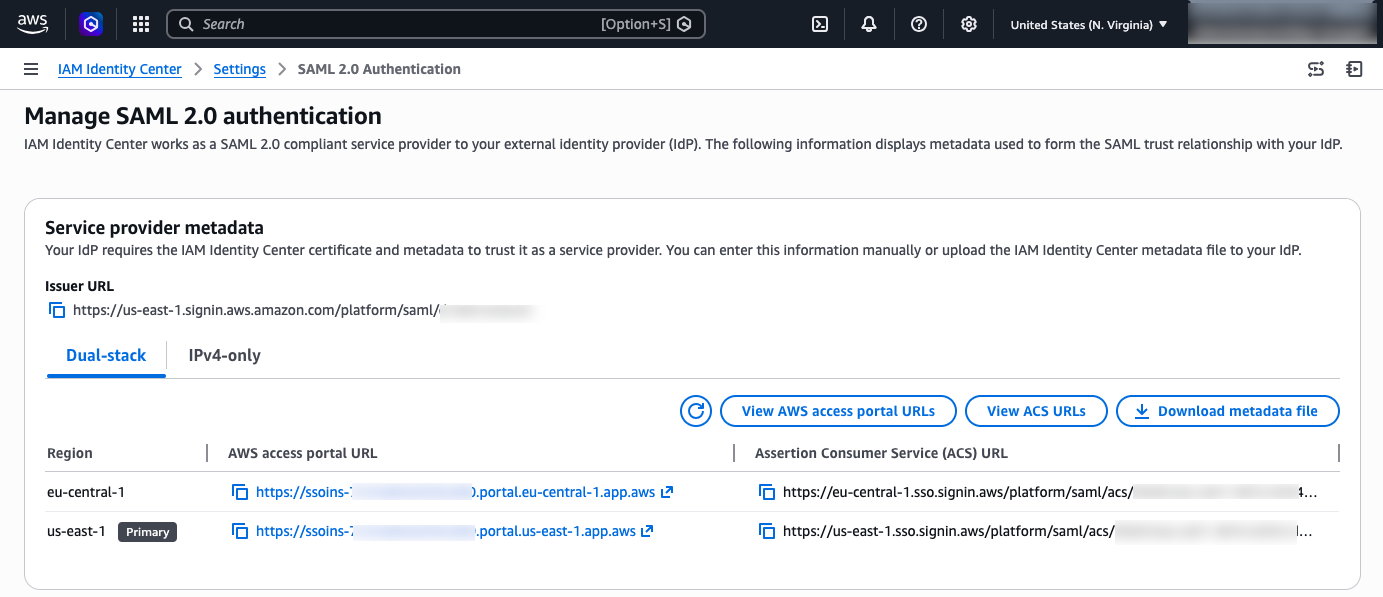Go to IAM Identity Center breadcrumb link

pyautogui.click(x=120, y=69)
